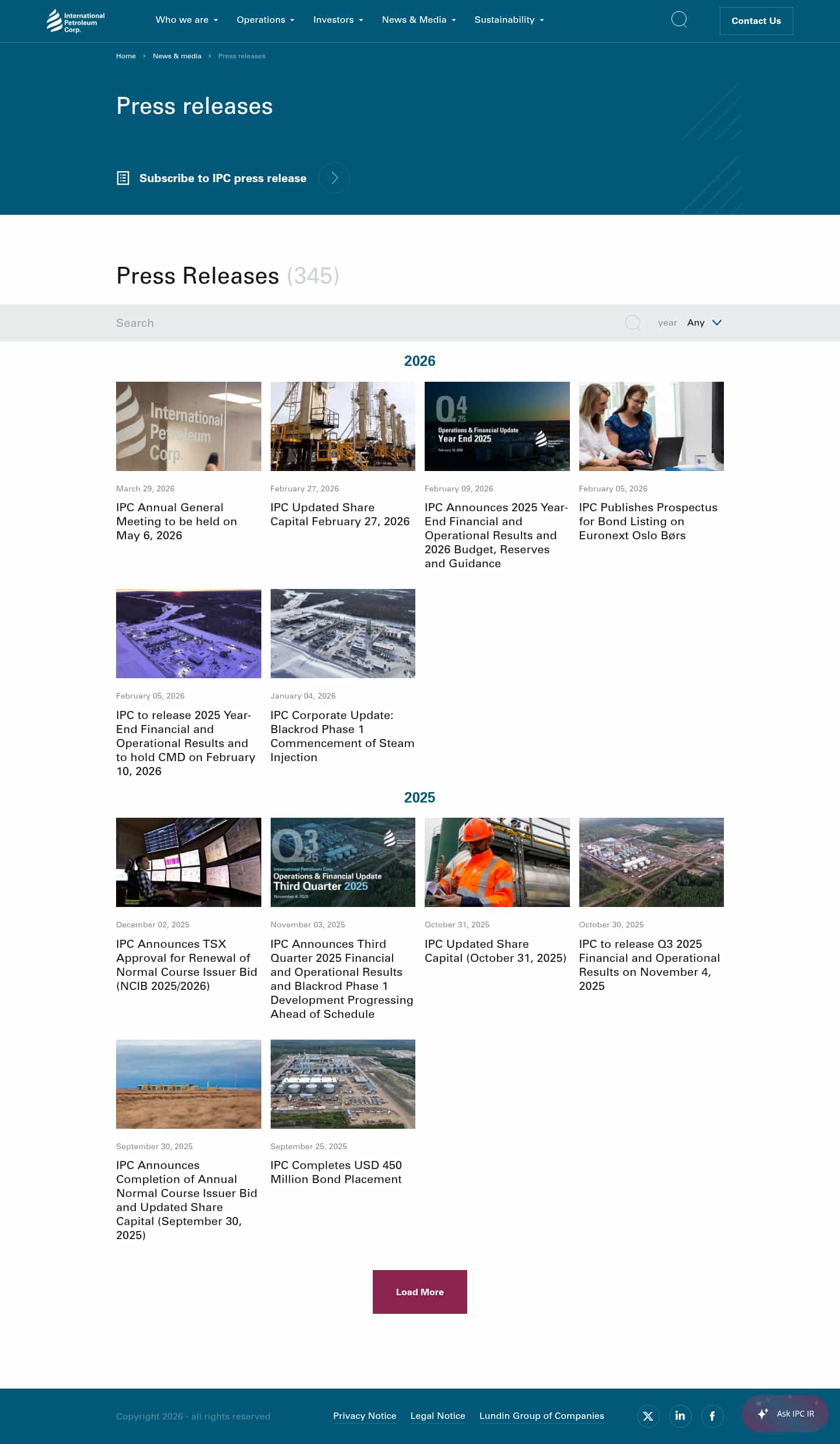Open the LinkedIn social icon
Viewport: 840px width, 1444px height.
point(680,1416)
